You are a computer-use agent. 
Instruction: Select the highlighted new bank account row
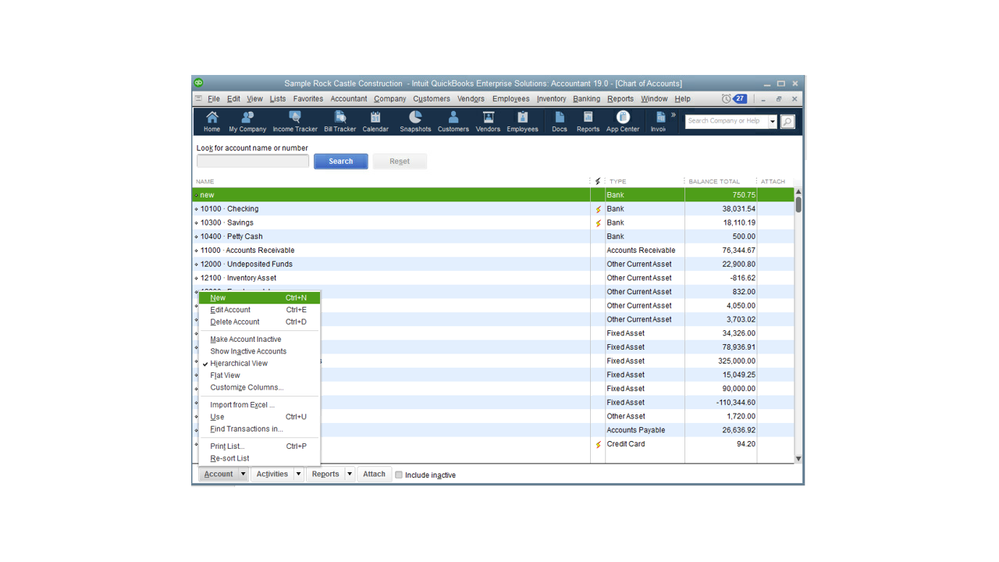click(493, 195)
